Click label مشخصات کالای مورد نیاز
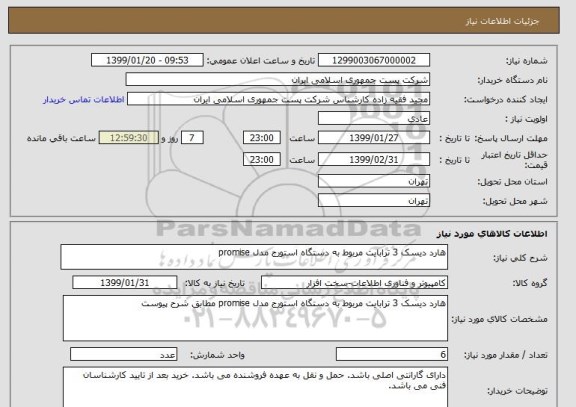 tap(499, 319)
